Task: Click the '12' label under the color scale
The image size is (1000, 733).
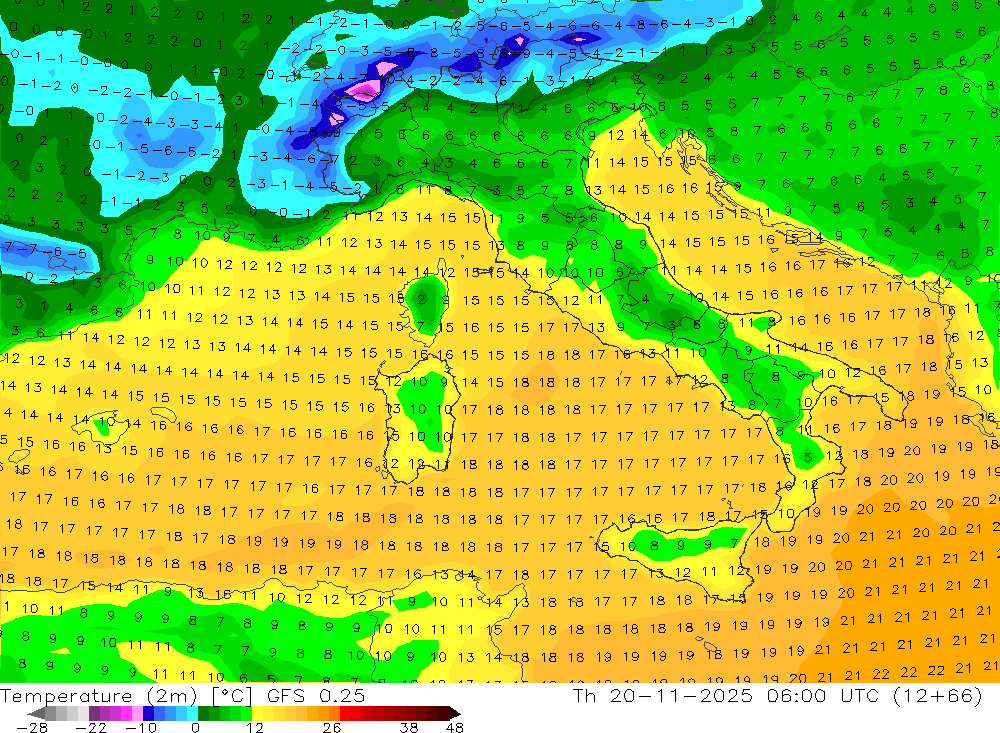Action: (255, 727)
